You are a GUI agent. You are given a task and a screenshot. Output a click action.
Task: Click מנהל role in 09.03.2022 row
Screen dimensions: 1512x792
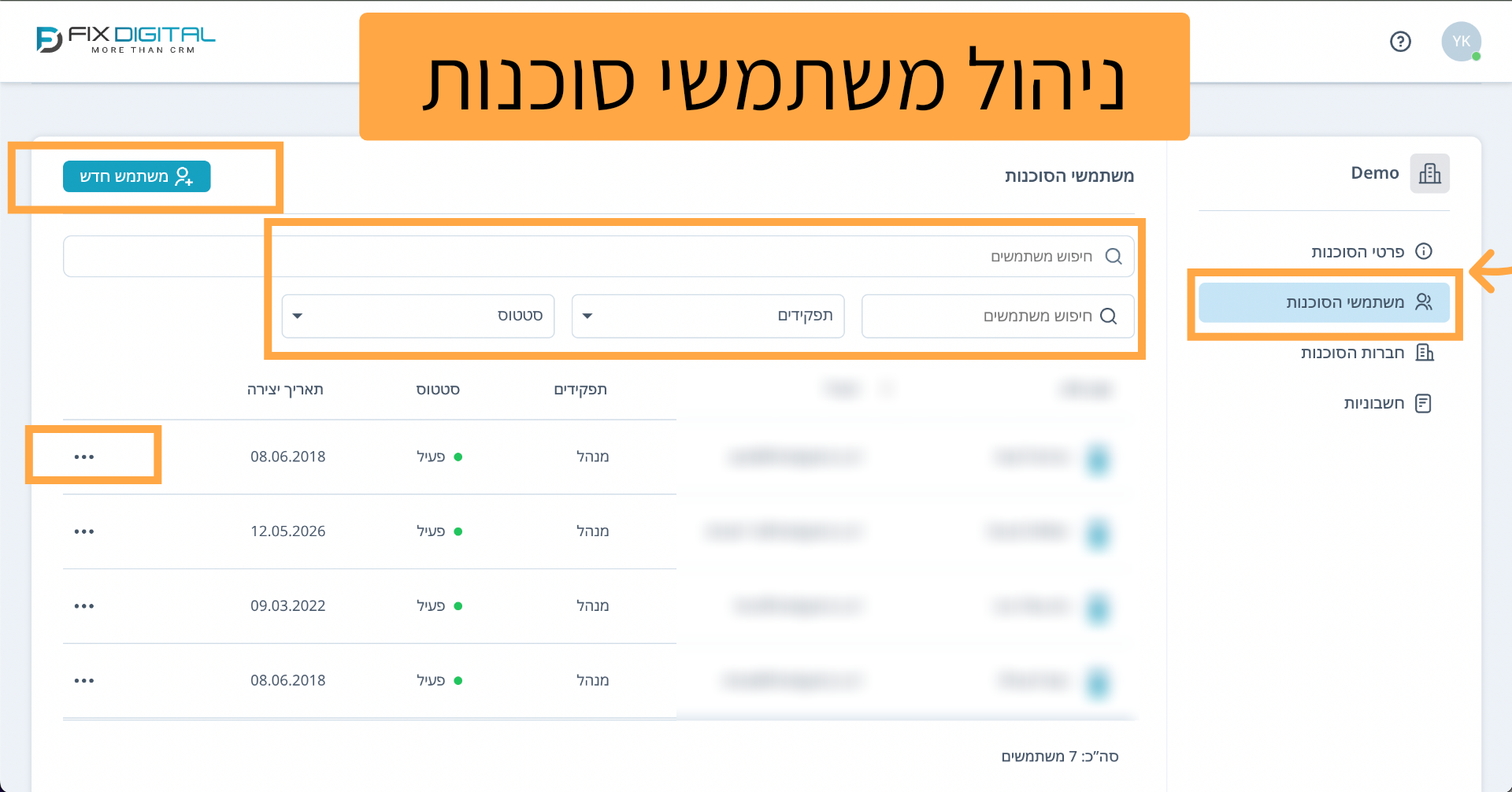(593, 606)
